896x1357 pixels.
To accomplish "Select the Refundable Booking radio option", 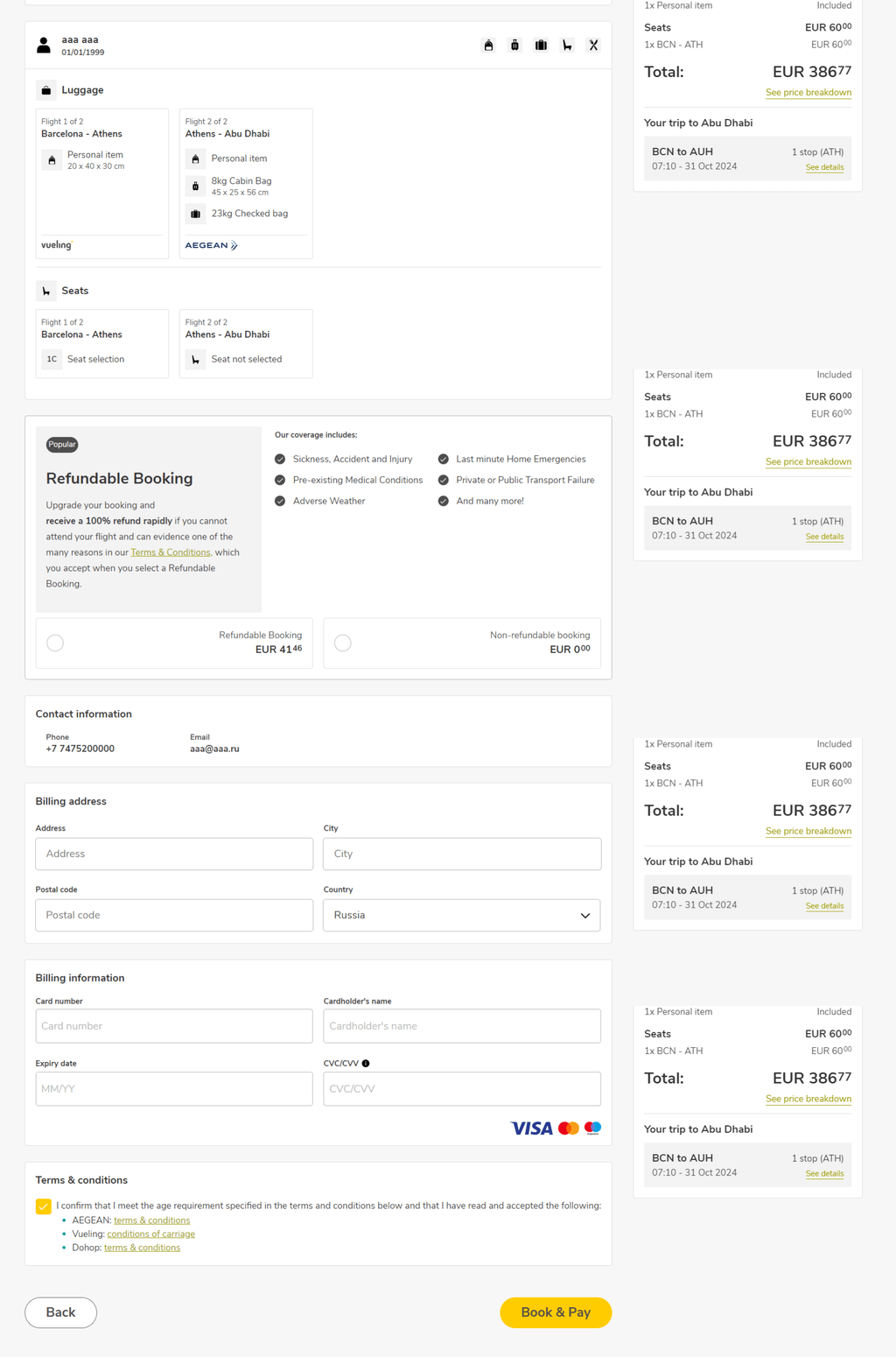I will point(55,643).
